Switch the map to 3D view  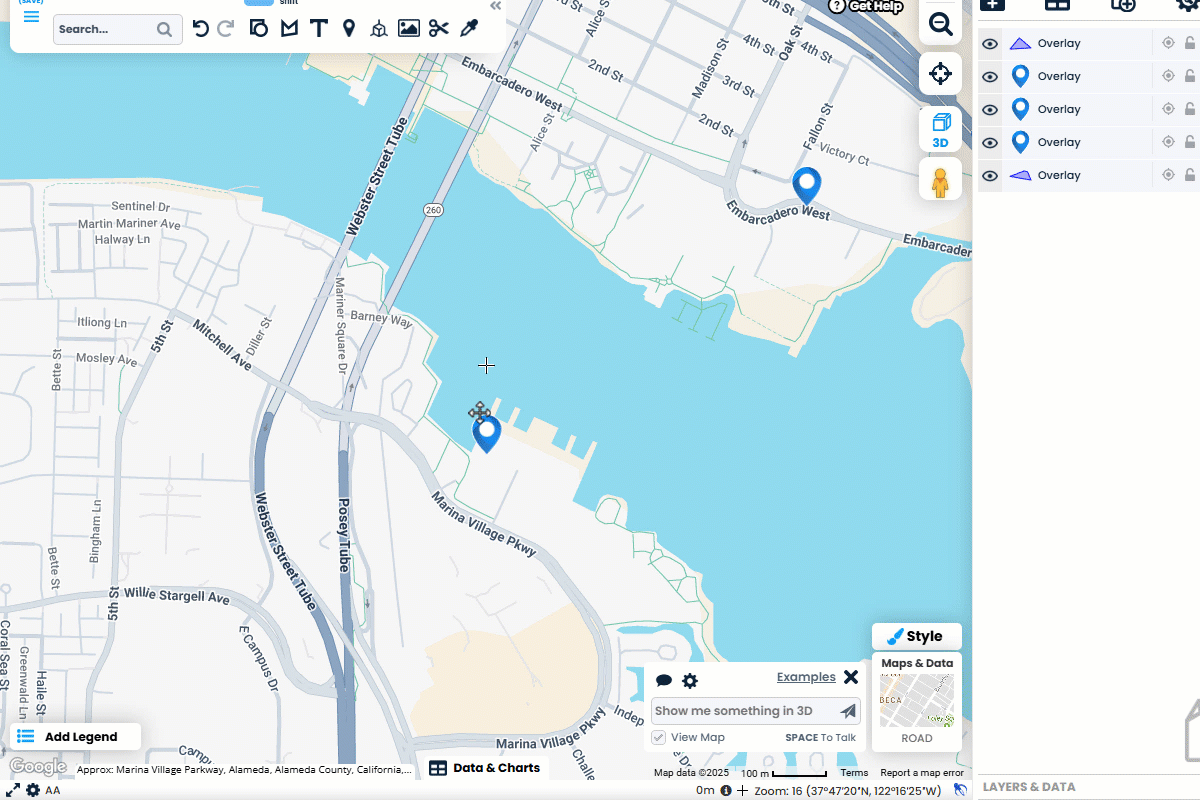(x=940, y=130)
